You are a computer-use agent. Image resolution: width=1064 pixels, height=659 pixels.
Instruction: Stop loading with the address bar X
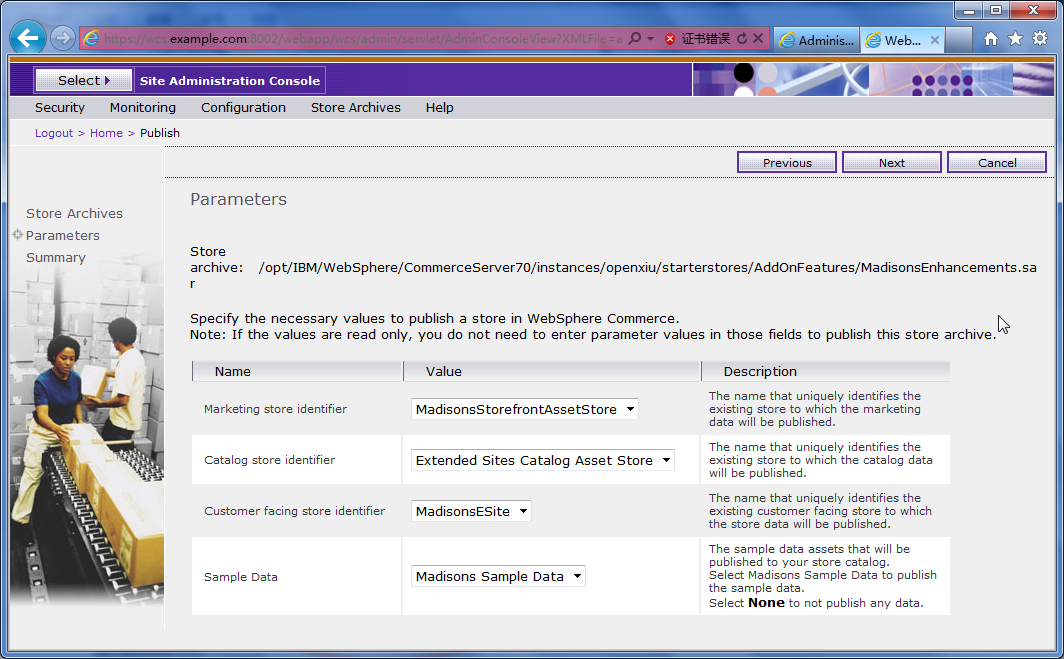point(758,39)
